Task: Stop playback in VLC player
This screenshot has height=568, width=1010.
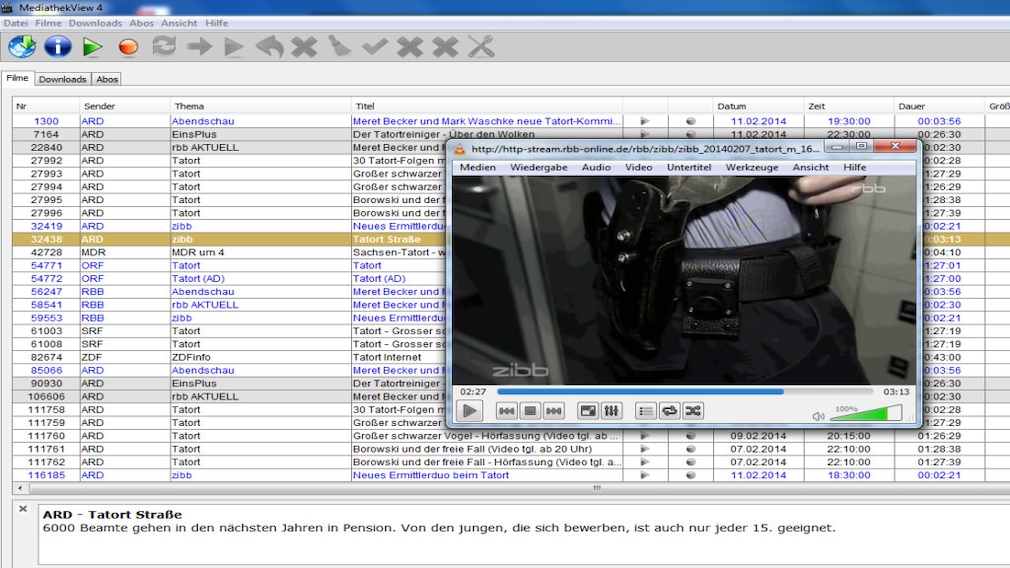Action: (531, 411)
